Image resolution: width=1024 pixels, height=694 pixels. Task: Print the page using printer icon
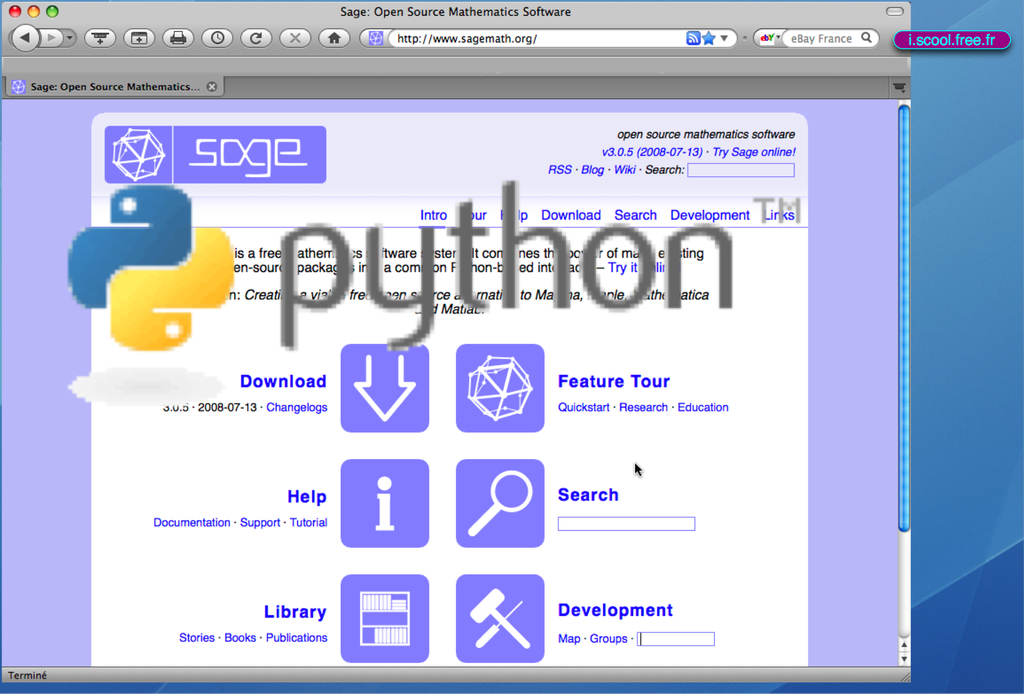tap(178, 39)
